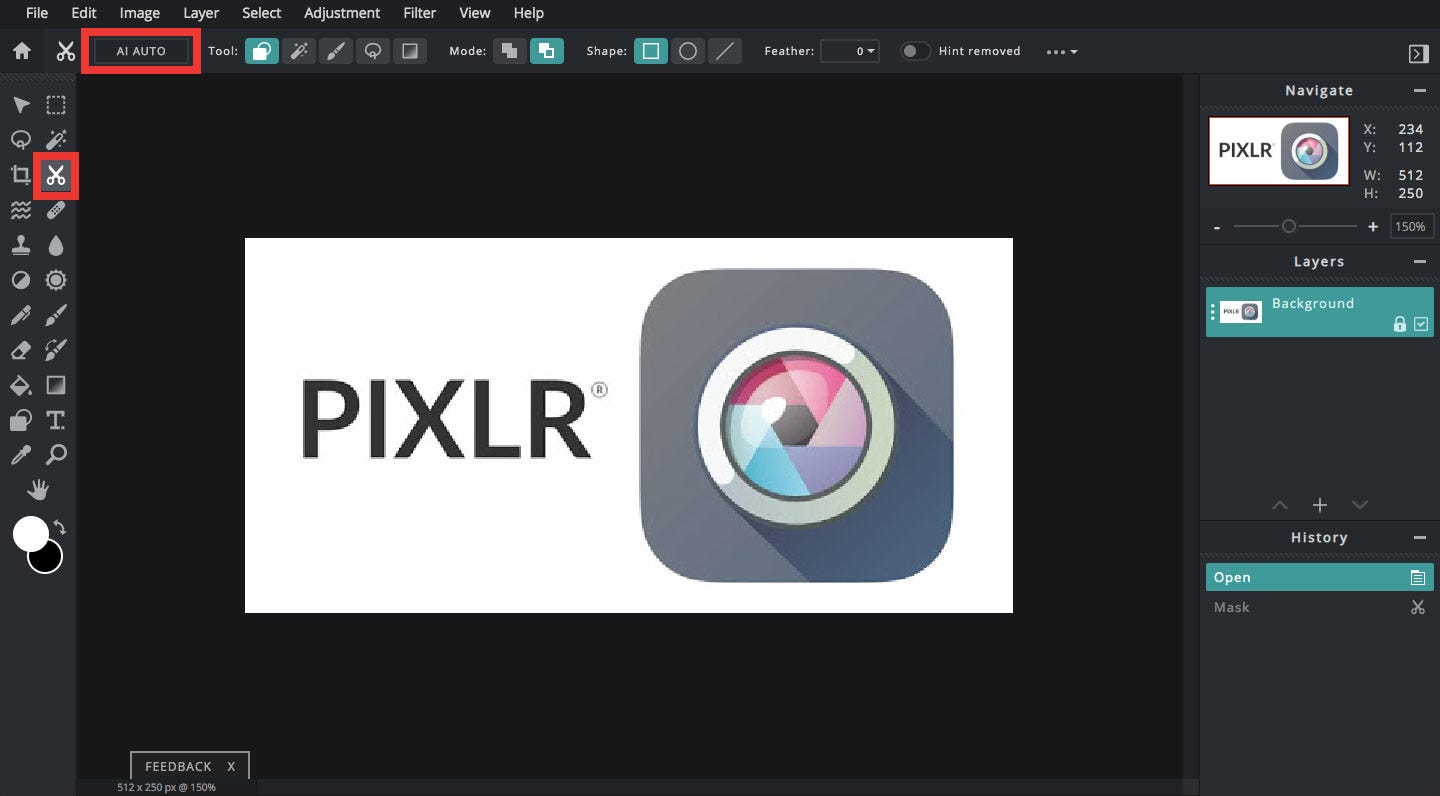This screenshot has height=796, width=1440.
Task: Select the Eyedropper color picker tool
Action: (x=21, y=455)
